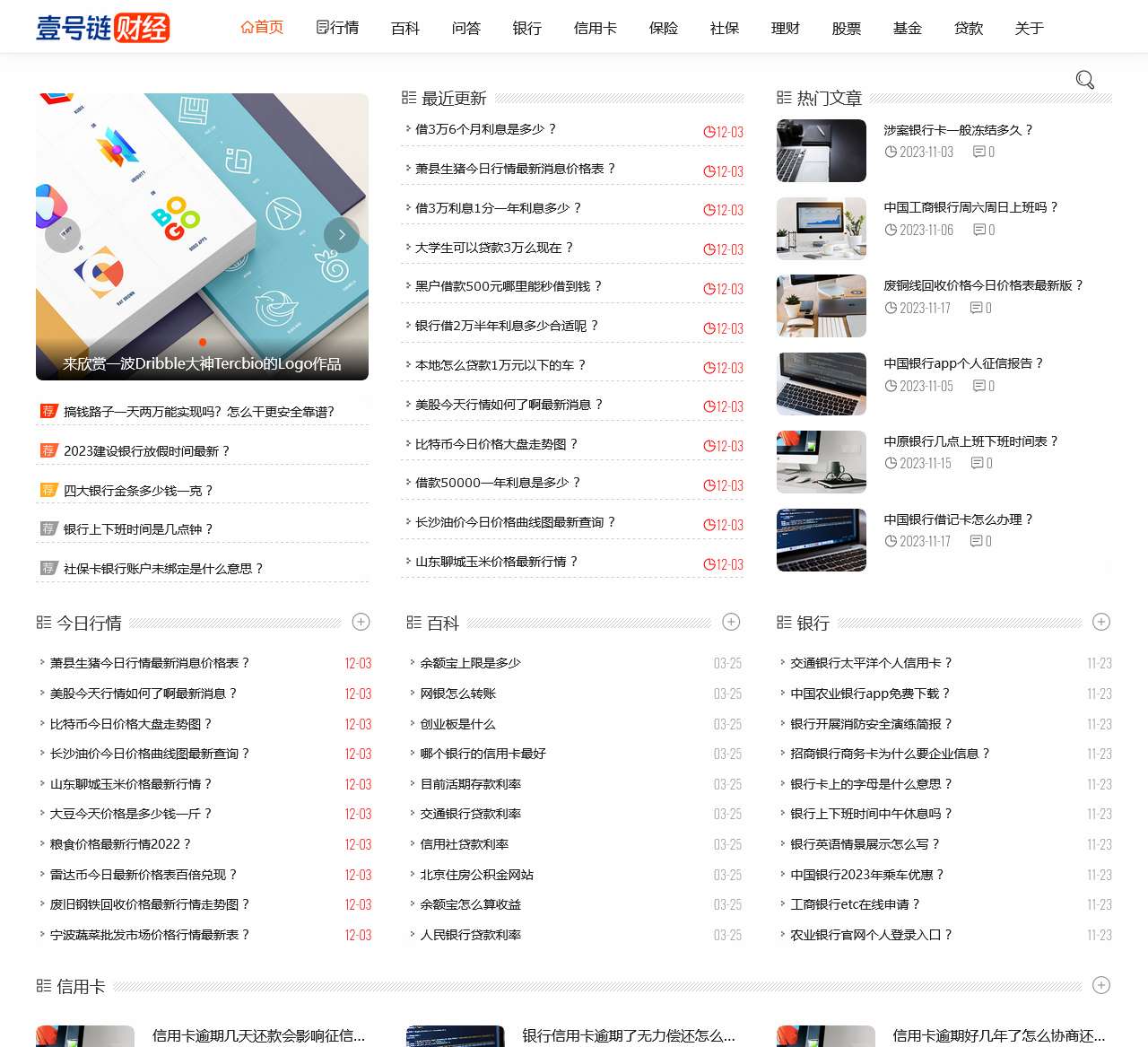Image resolution: width=1148 pixels, height=1047 pixels.
Task: Click plus icon beside 信用卡 section
Action: (x=1101, y=985)
